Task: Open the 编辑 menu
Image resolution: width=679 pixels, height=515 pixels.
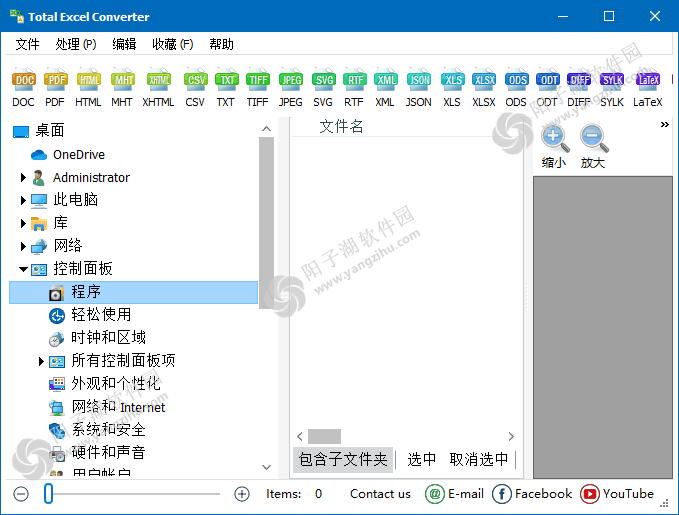Action: click(124, 44)
